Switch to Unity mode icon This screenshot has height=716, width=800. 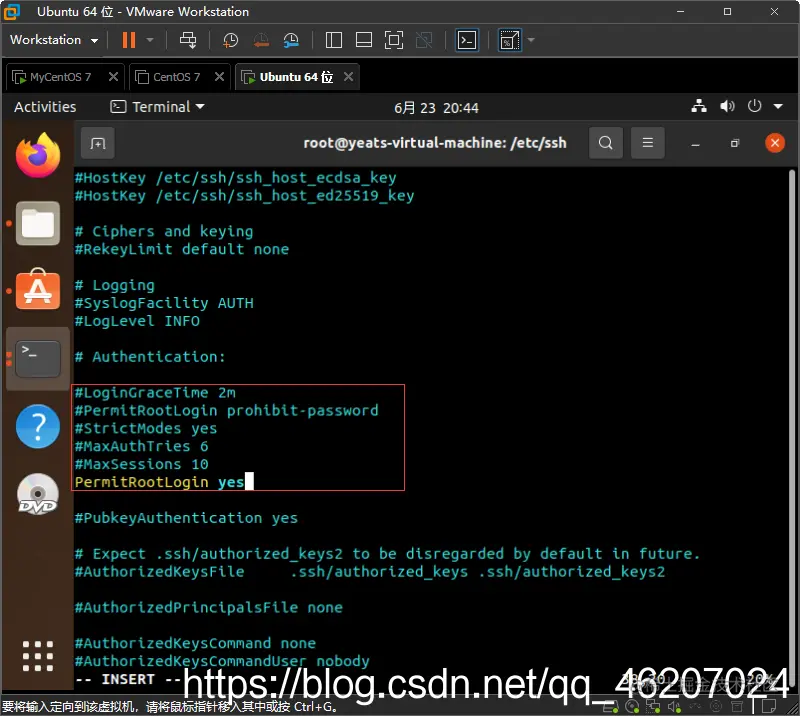(x=424, y=40)
